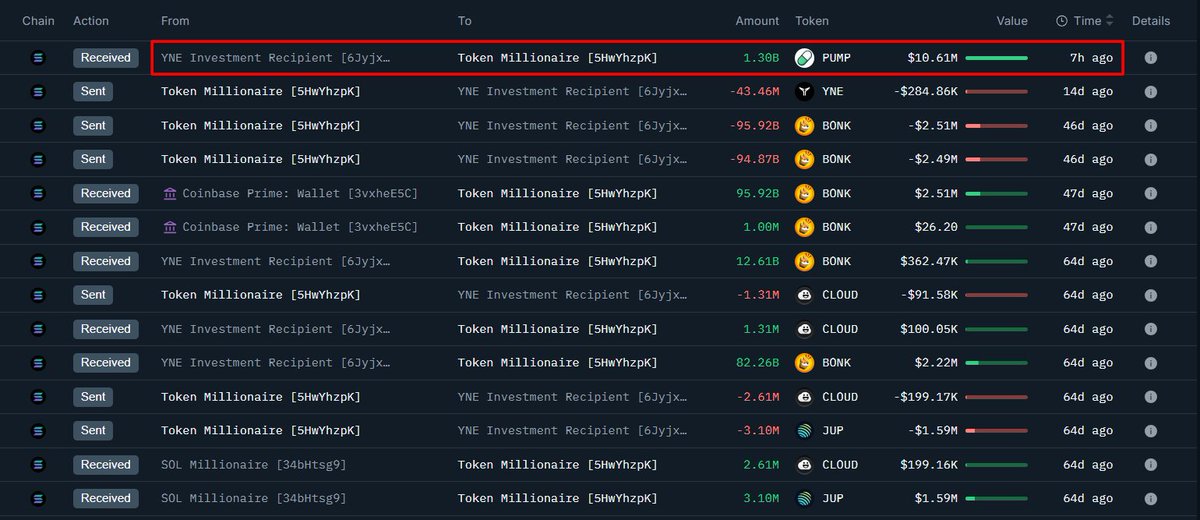Click Sent badge on the -94.87B BONK row

tap(93, 160)
